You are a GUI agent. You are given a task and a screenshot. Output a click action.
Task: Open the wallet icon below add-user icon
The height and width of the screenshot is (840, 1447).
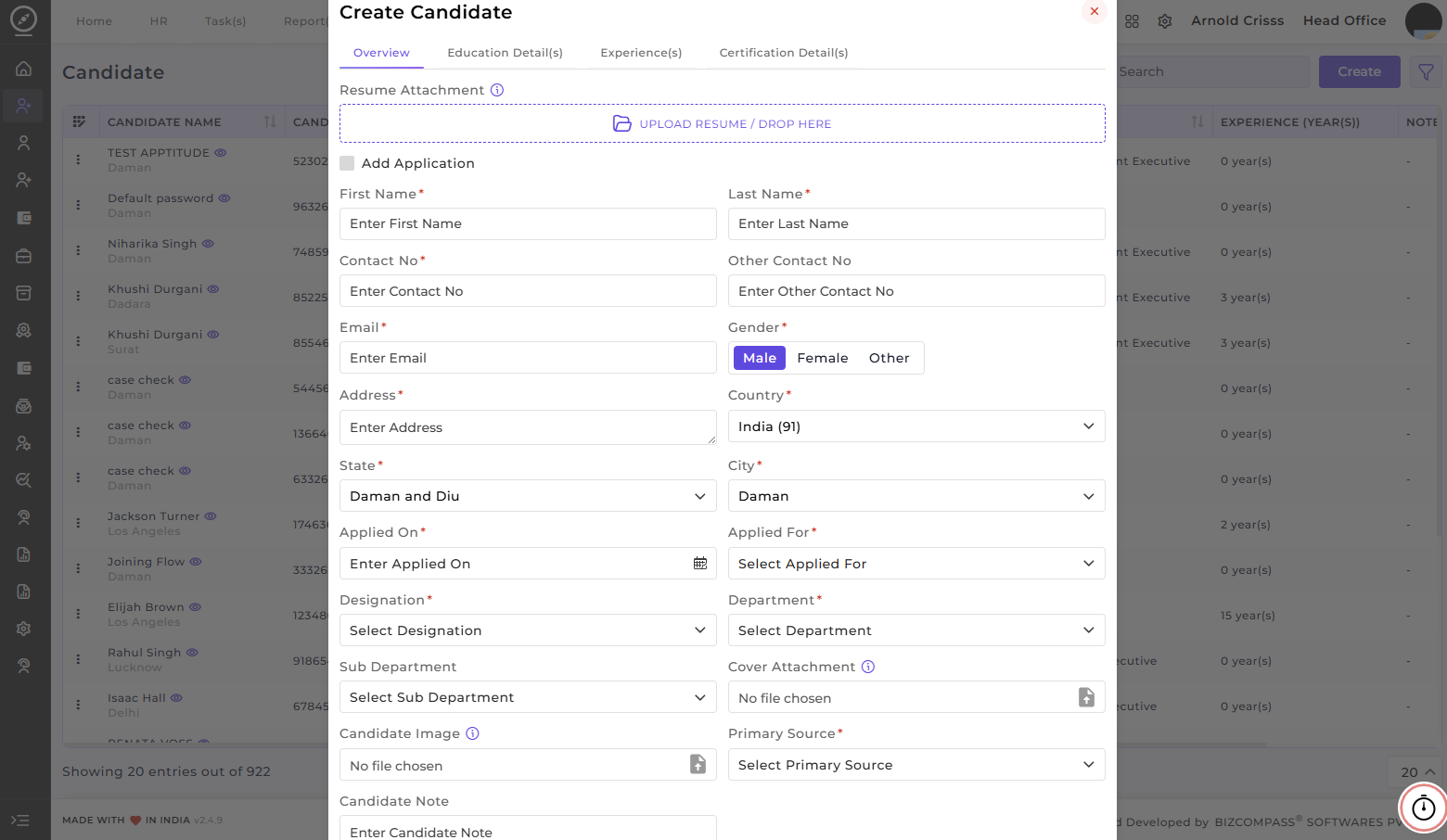[24, 218]
